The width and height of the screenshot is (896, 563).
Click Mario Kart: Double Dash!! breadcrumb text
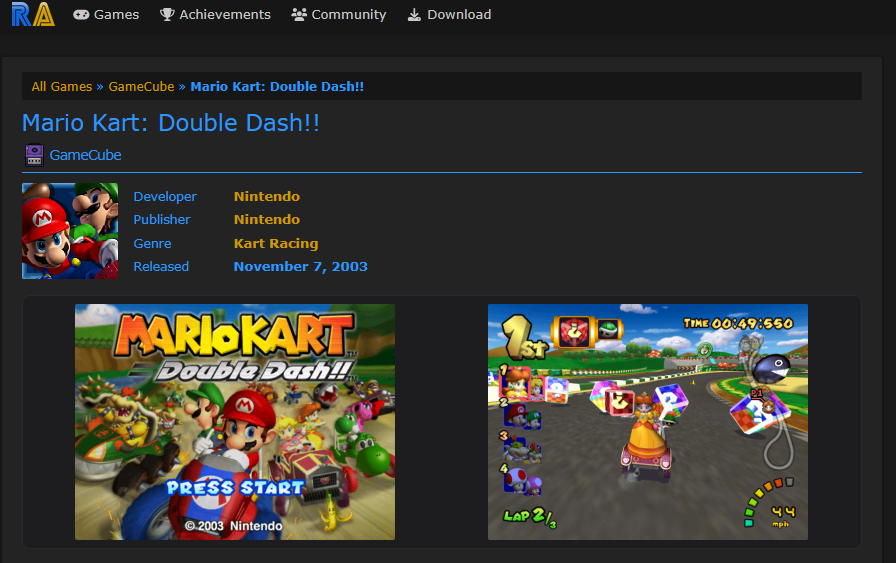coord(277,86)
